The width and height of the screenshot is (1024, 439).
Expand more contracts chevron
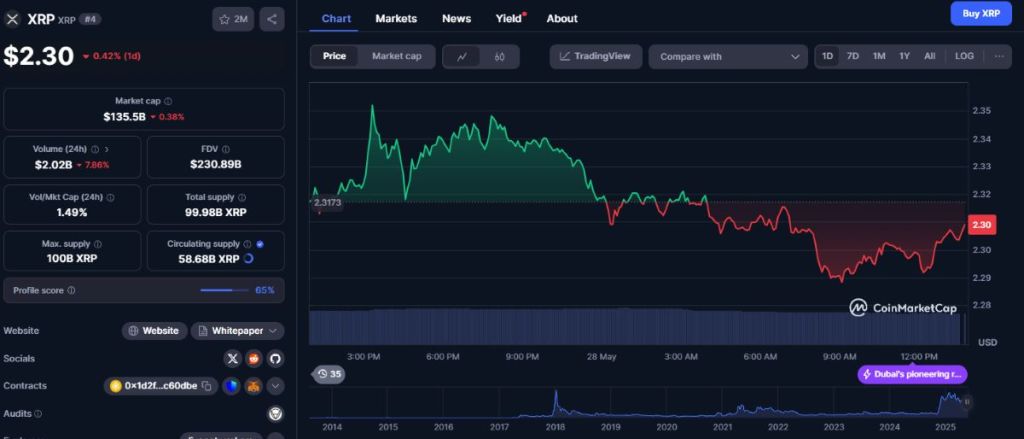(x=275, y=385)
